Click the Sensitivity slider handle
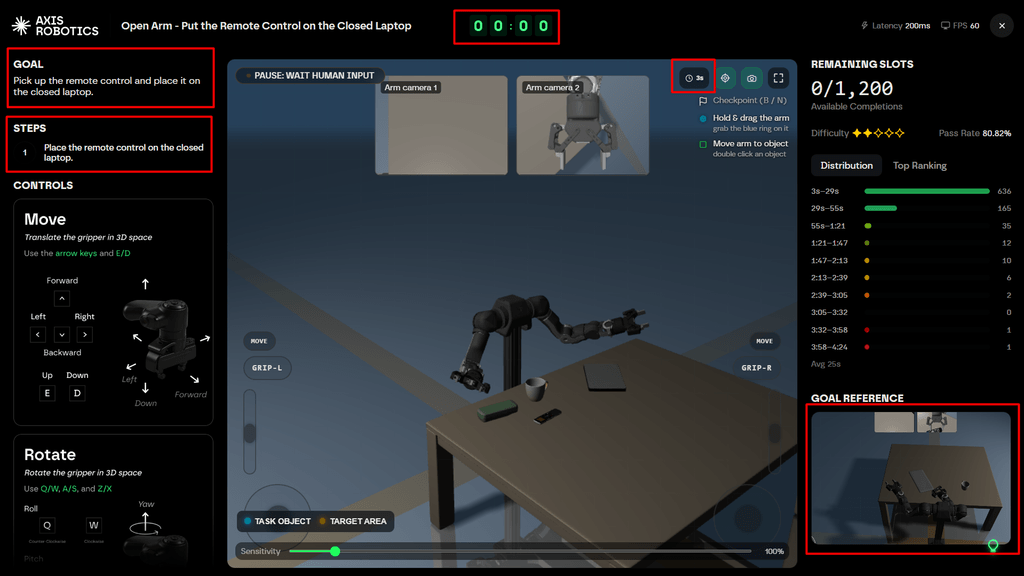 [335, 551]
